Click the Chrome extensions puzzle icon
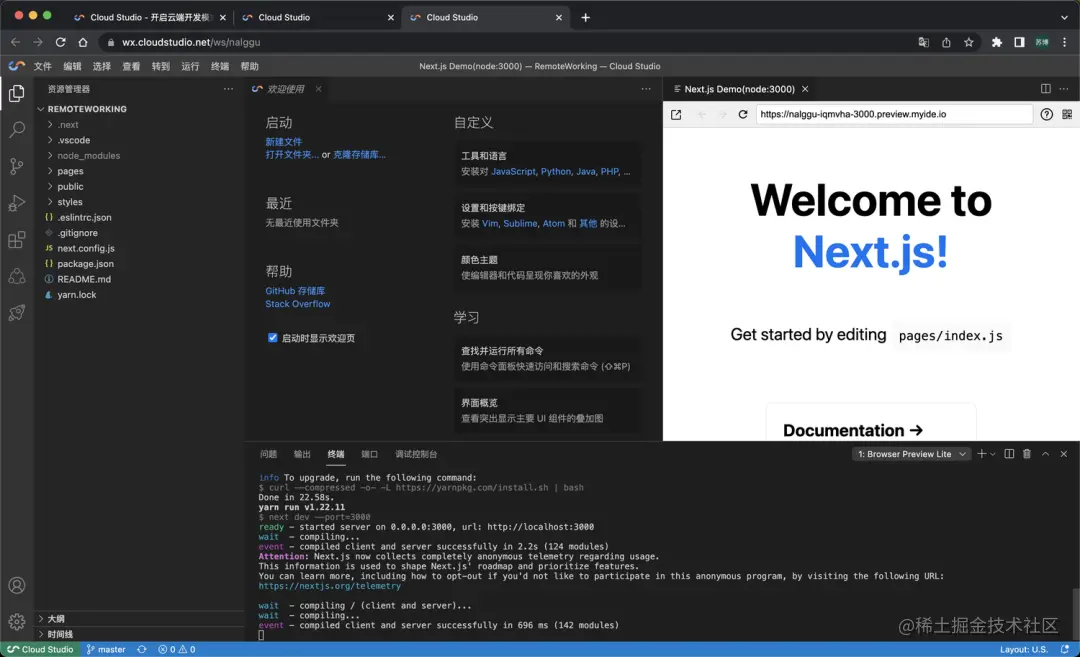The image size is (1080, 657). (996, 42)
